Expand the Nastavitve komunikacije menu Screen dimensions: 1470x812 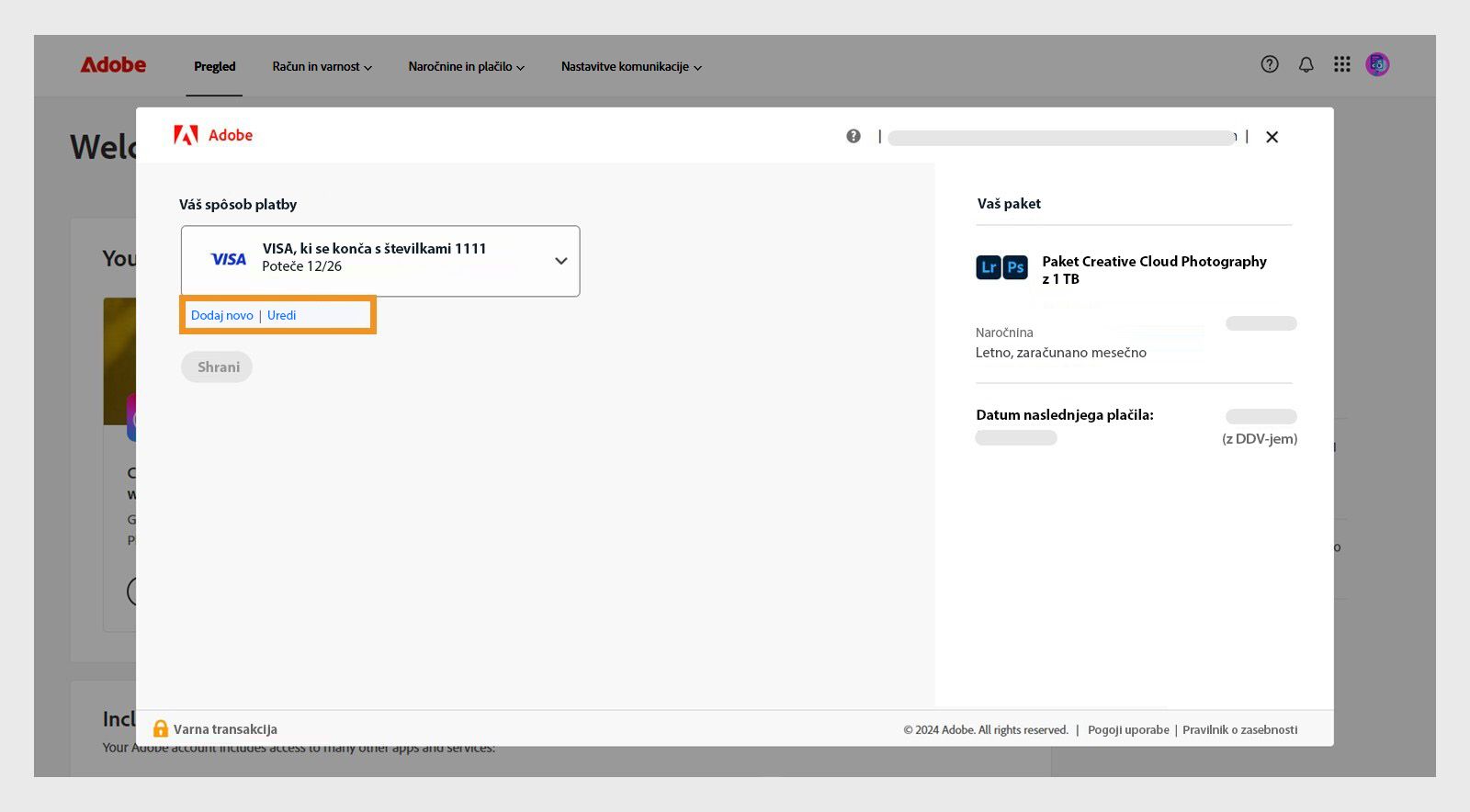tap(631, 67)
